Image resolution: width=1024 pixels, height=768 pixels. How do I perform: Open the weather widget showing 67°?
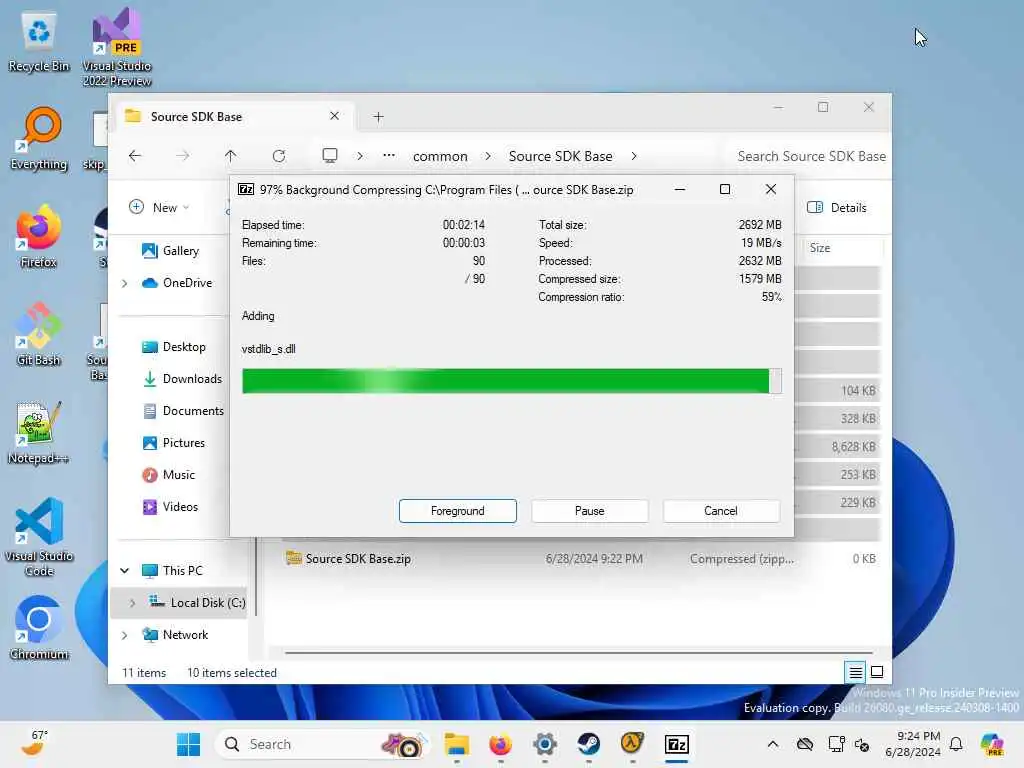click(35, 743)
